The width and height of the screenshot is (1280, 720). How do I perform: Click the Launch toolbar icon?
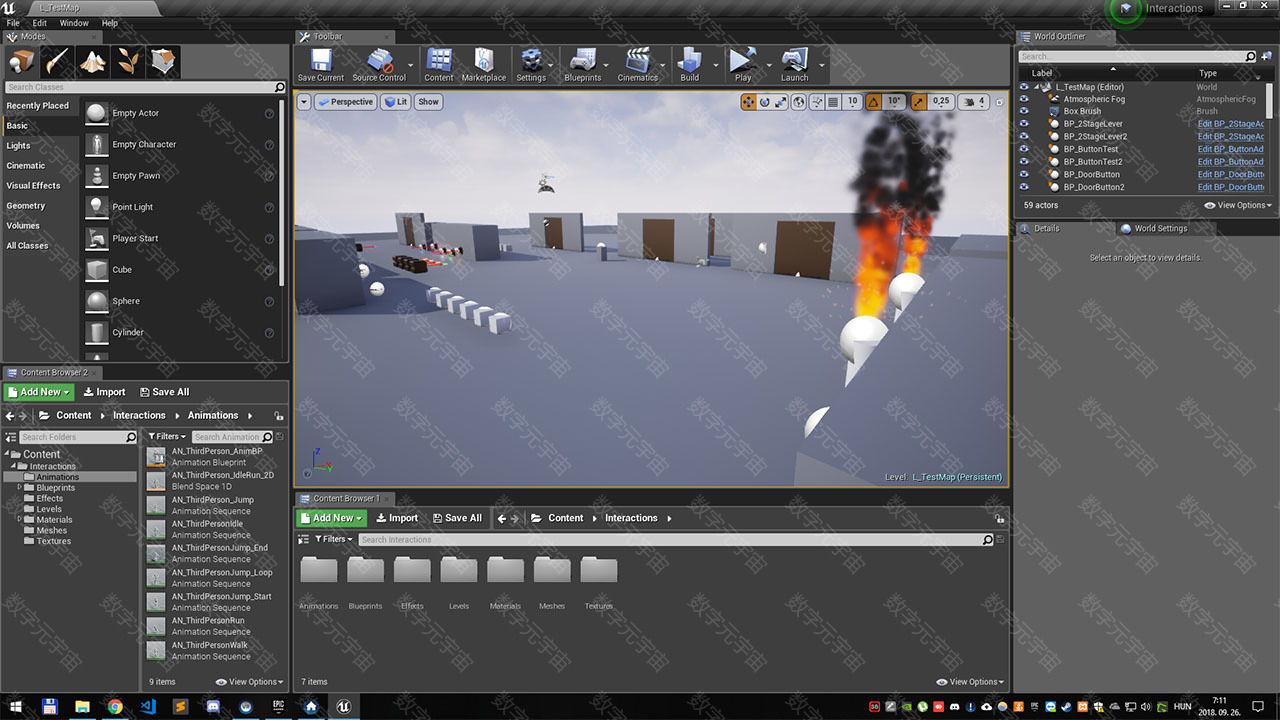(794, 65)
